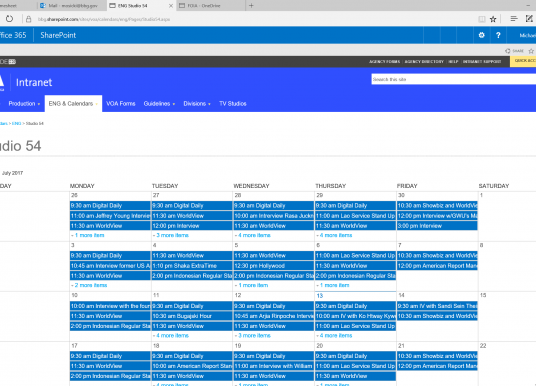Expand the Production menu dropdown
This screenshot has height=386, width=536.
tap(24, 104)
